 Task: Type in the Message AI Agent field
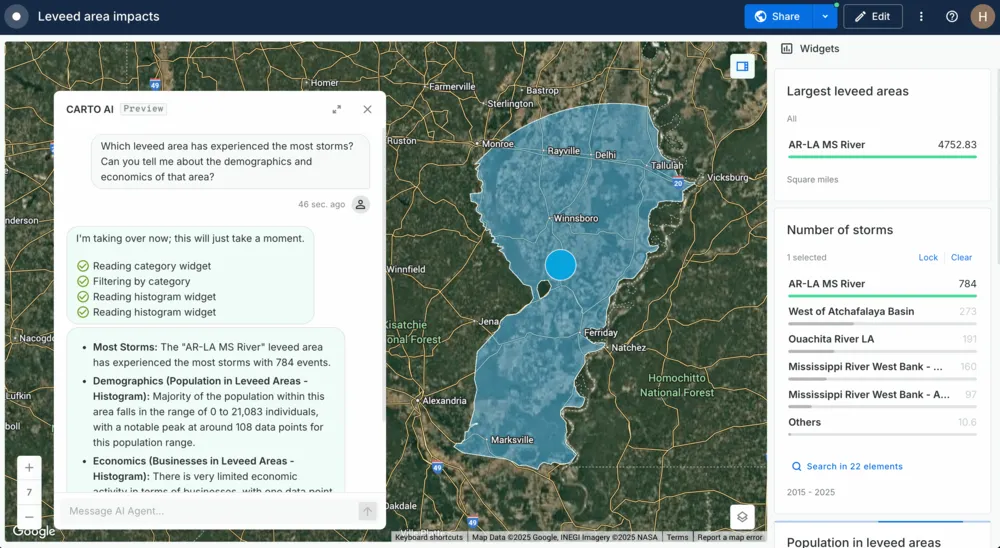click(205, 511)
